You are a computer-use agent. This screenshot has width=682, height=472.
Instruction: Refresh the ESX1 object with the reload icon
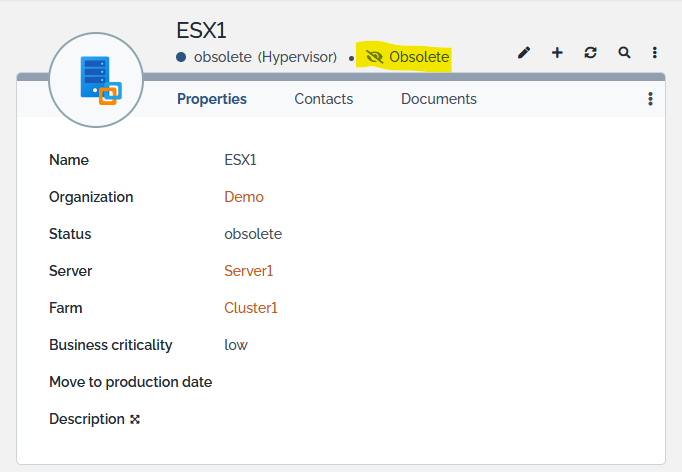click(591, 53)
